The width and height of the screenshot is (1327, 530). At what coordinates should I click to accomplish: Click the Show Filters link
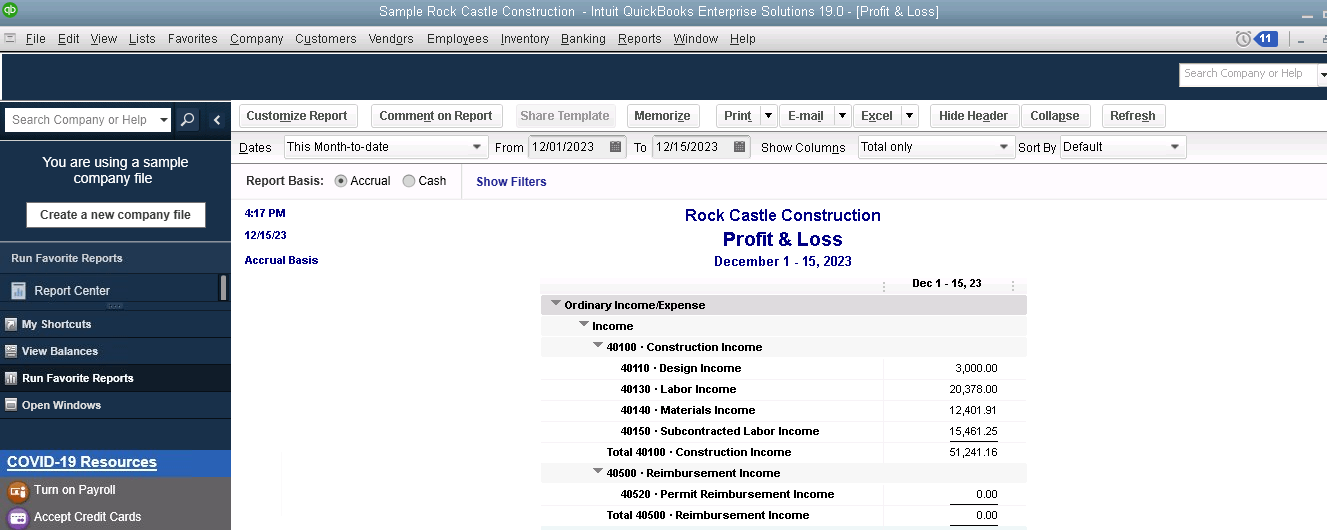511,182
